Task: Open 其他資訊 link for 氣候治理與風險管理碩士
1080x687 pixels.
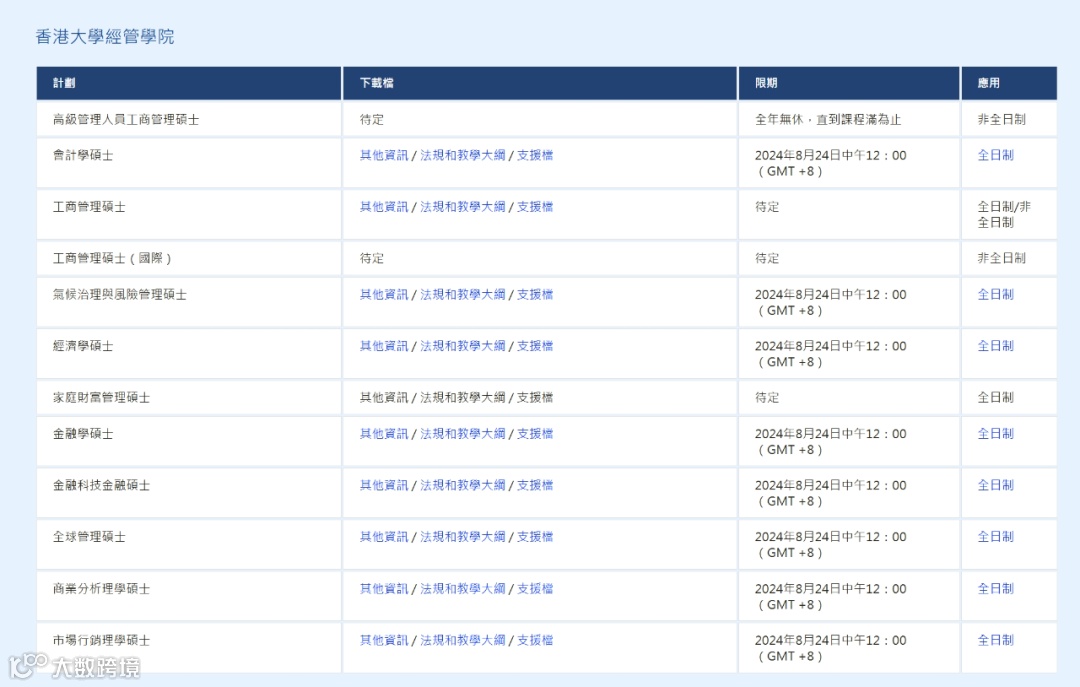Action: (x=384, y=295)
